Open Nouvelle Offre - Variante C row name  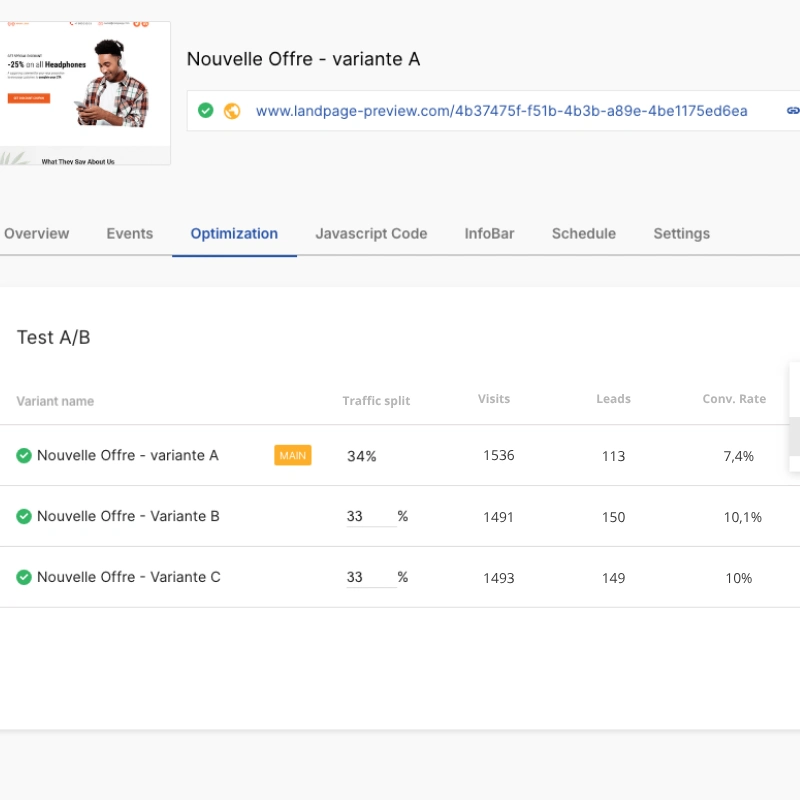(129, 577)
